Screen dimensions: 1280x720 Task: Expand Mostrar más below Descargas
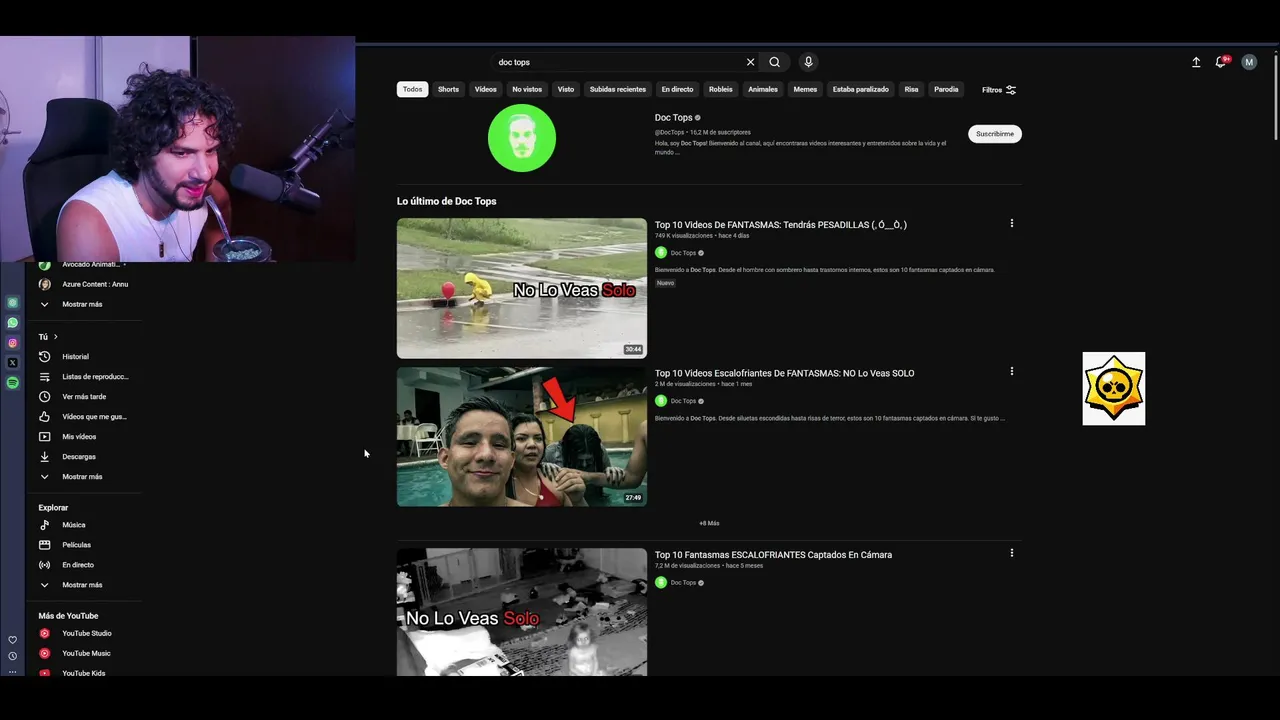(x=84, y=477)
